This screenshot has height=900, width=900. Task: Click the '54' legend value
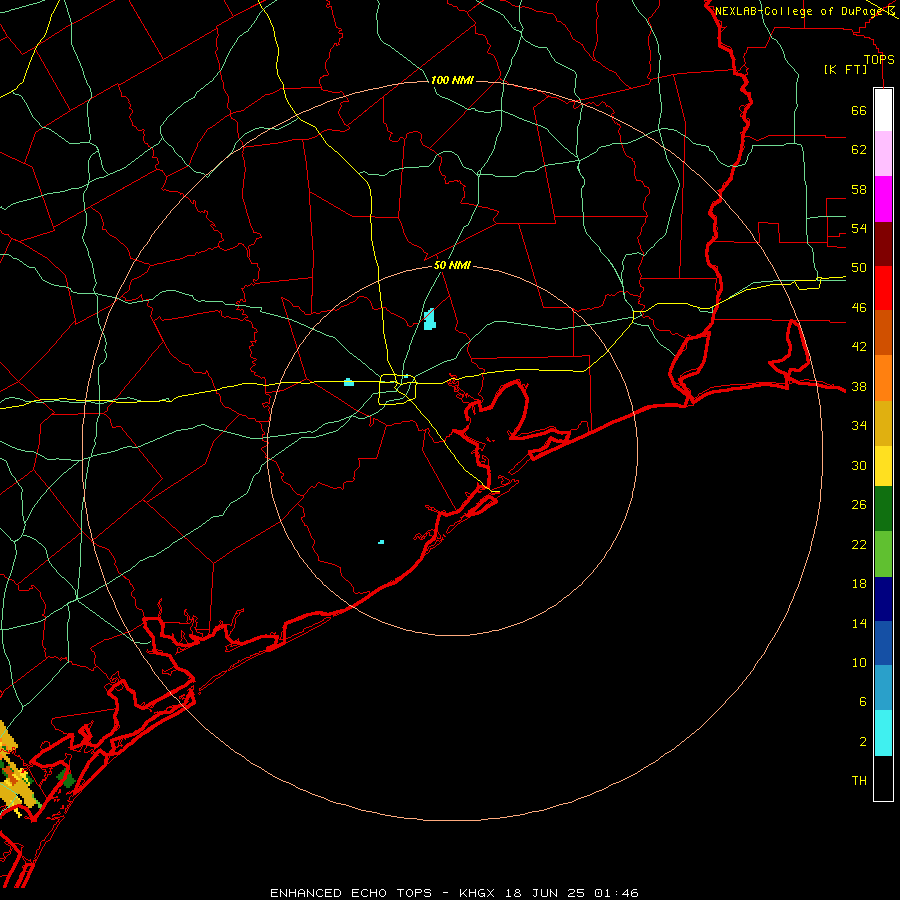859,228
